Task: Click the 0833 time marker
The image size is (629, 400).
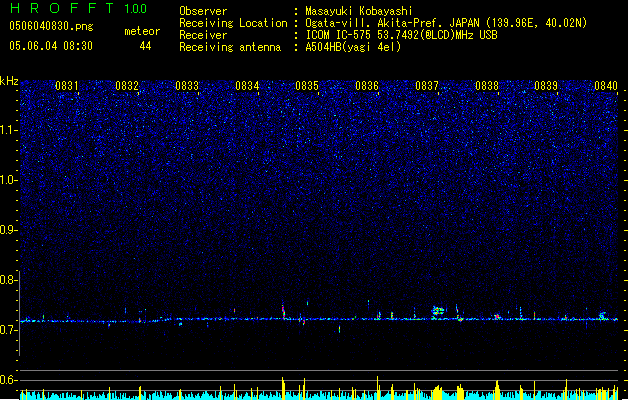Action: [x=187, y=86]
